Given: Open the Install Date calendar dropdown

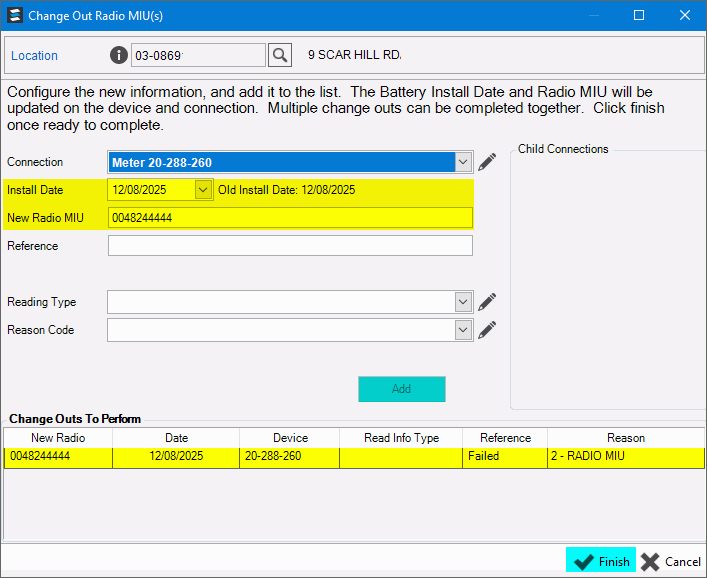Looking at the screenshot, I should tap(203, 189).
